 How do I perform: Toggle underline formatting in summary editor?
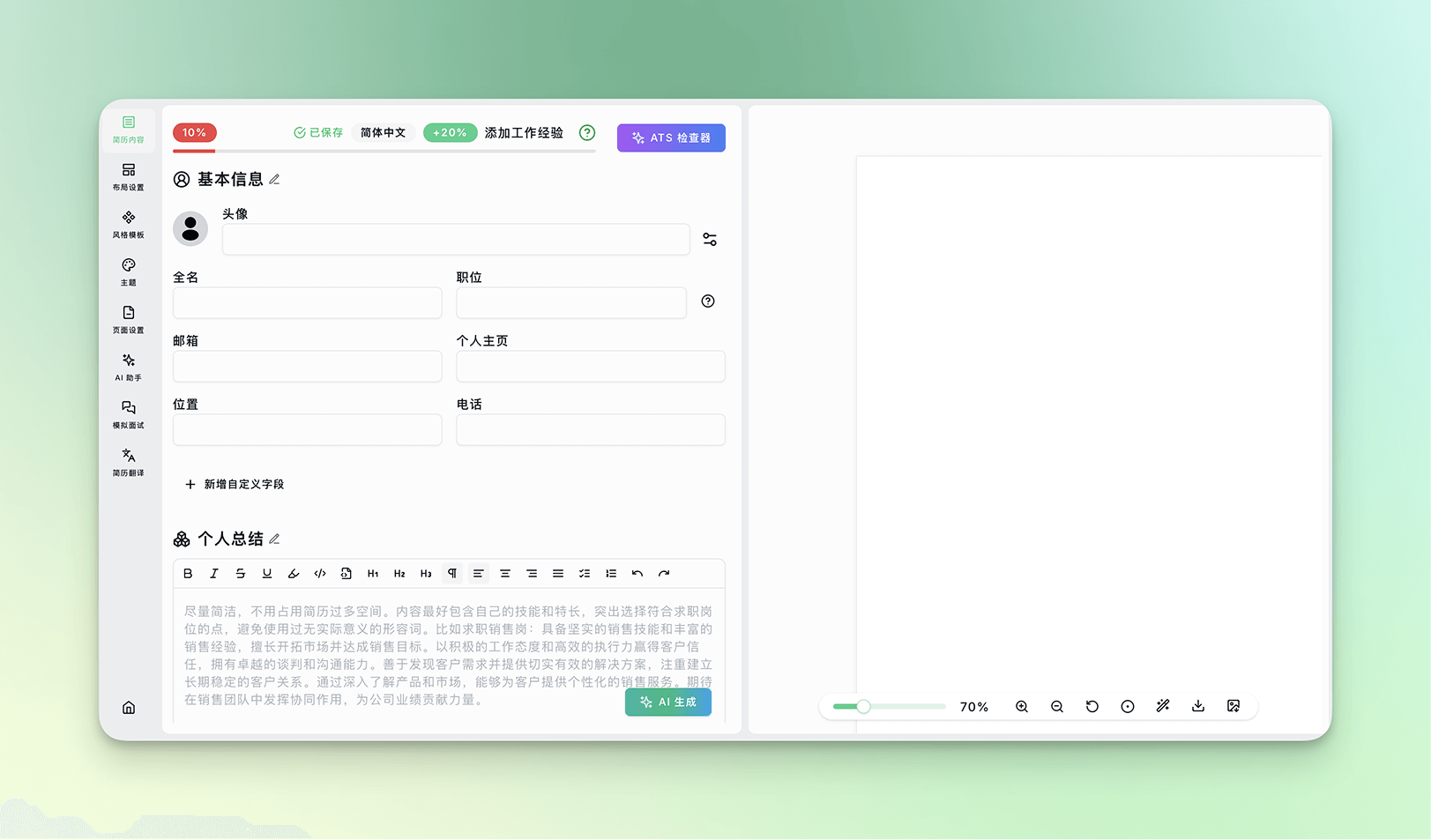[267, 574]
